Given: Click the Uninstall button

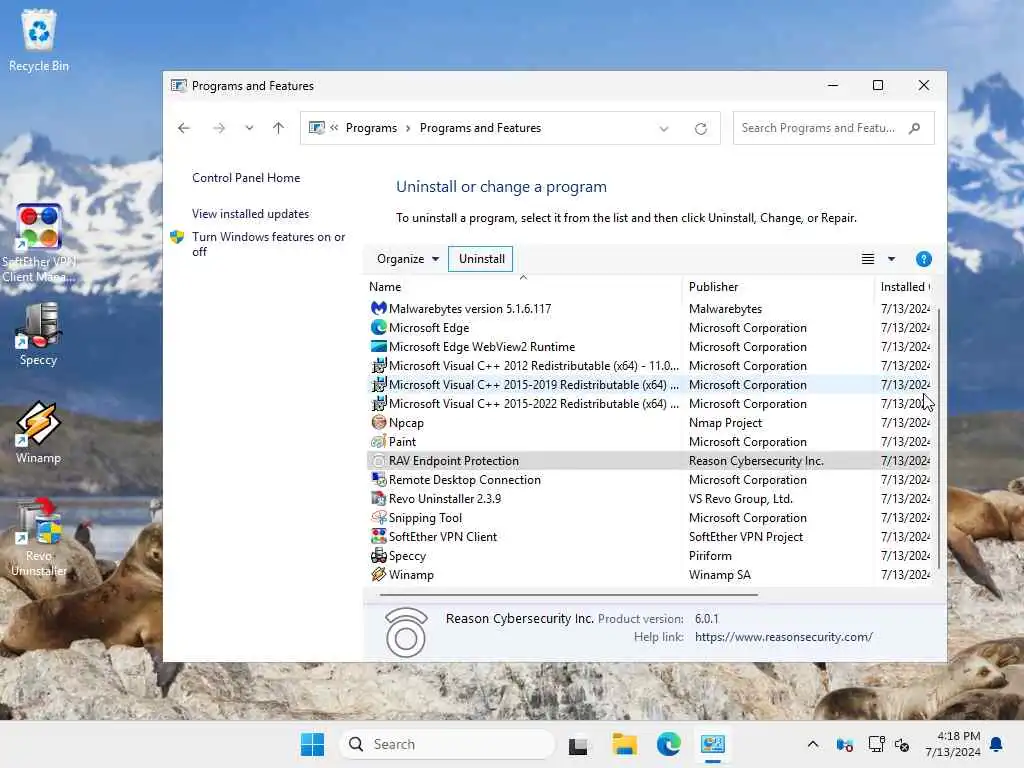Looking at the screenshot, I should [x=481, y=259].
